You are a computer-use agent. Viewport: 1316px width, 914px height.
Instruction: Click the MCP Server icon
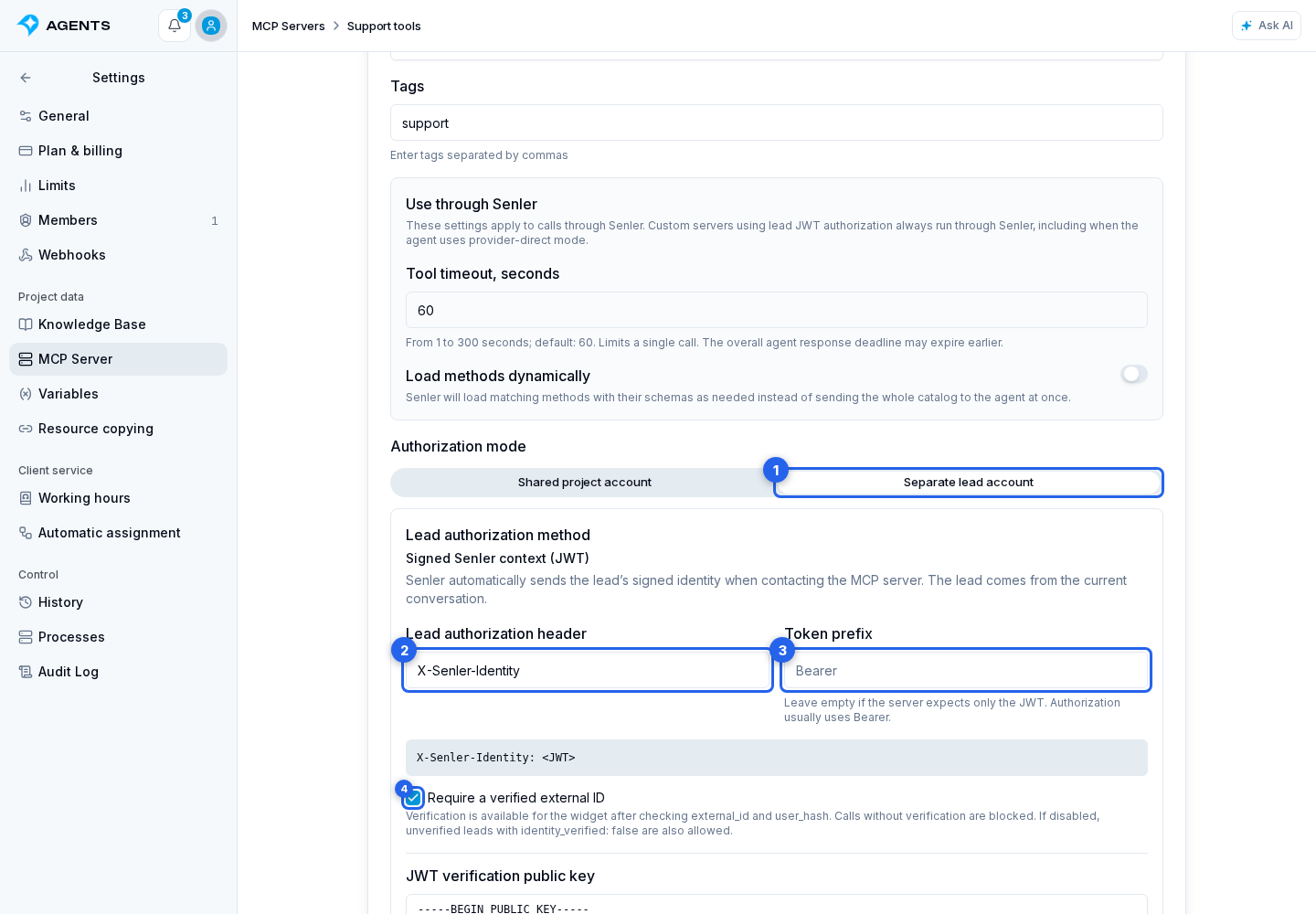tap(26, 359)
